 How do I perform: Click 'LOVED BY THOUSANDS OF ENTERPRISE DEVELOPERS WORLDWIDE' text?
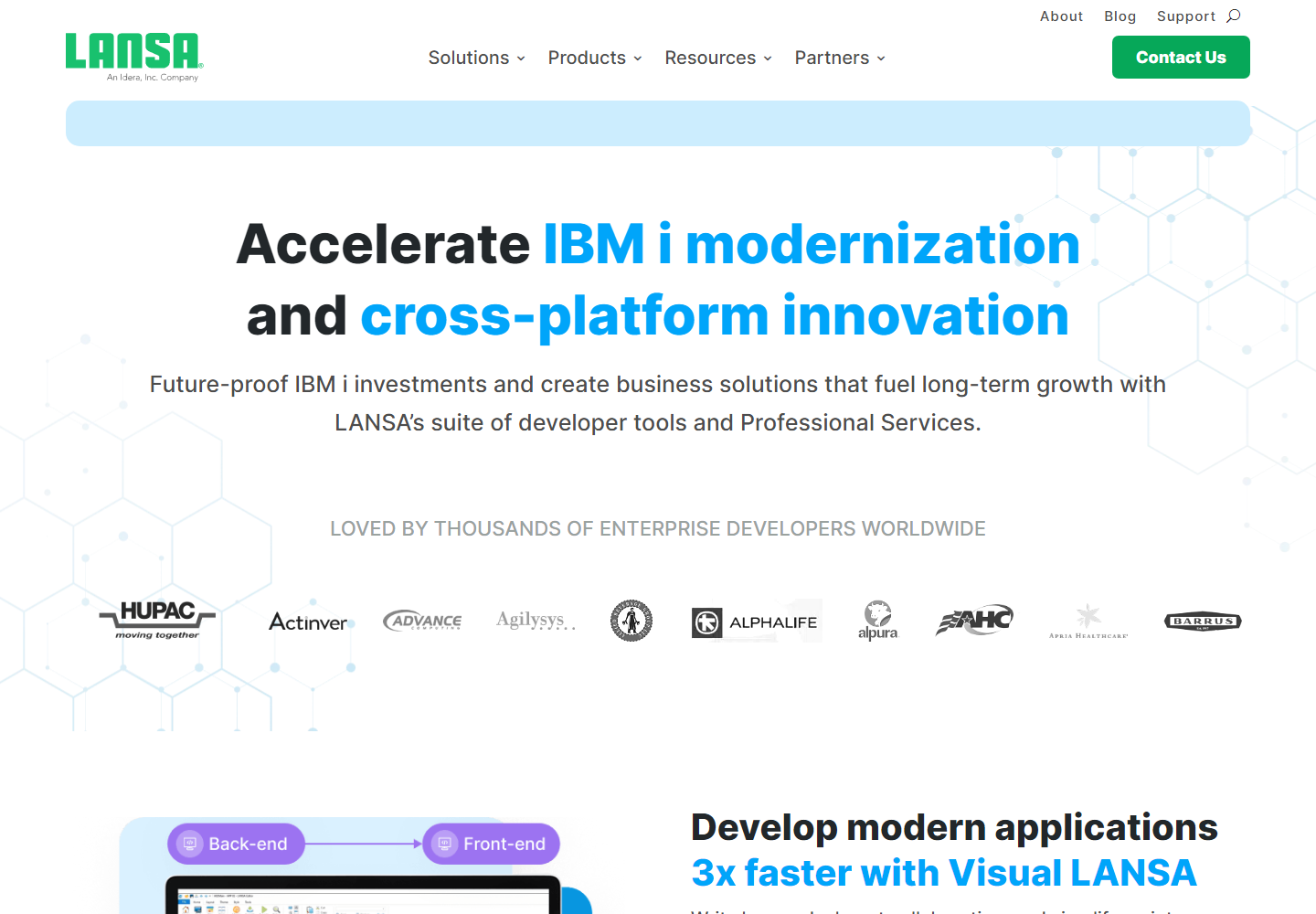coord(658,528)
